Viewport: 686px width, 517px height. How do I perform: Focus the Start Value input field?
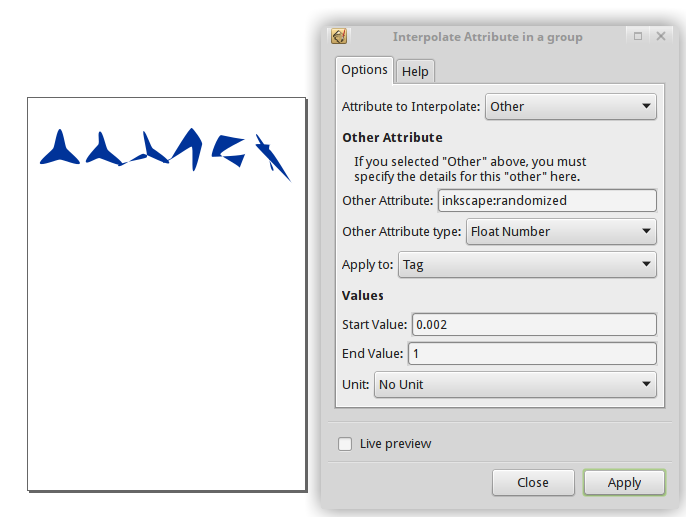(534, 325)
